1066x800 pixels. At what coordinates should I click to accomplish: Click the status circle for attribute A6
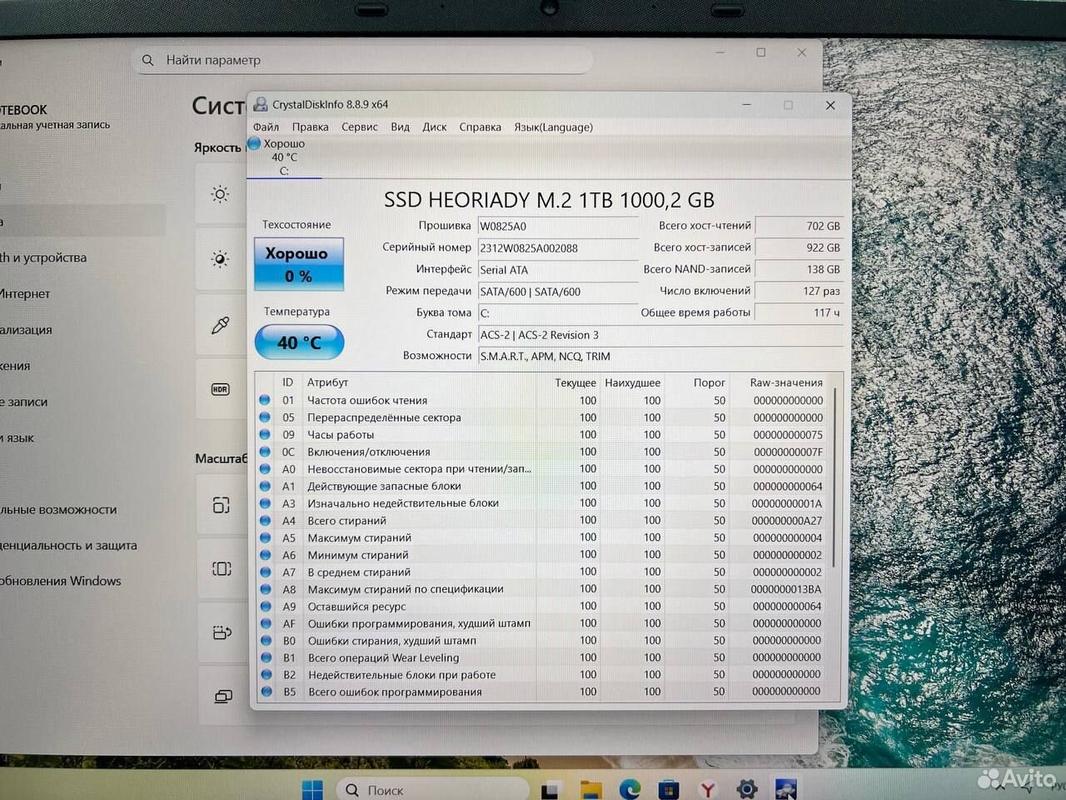coord(265,555)
